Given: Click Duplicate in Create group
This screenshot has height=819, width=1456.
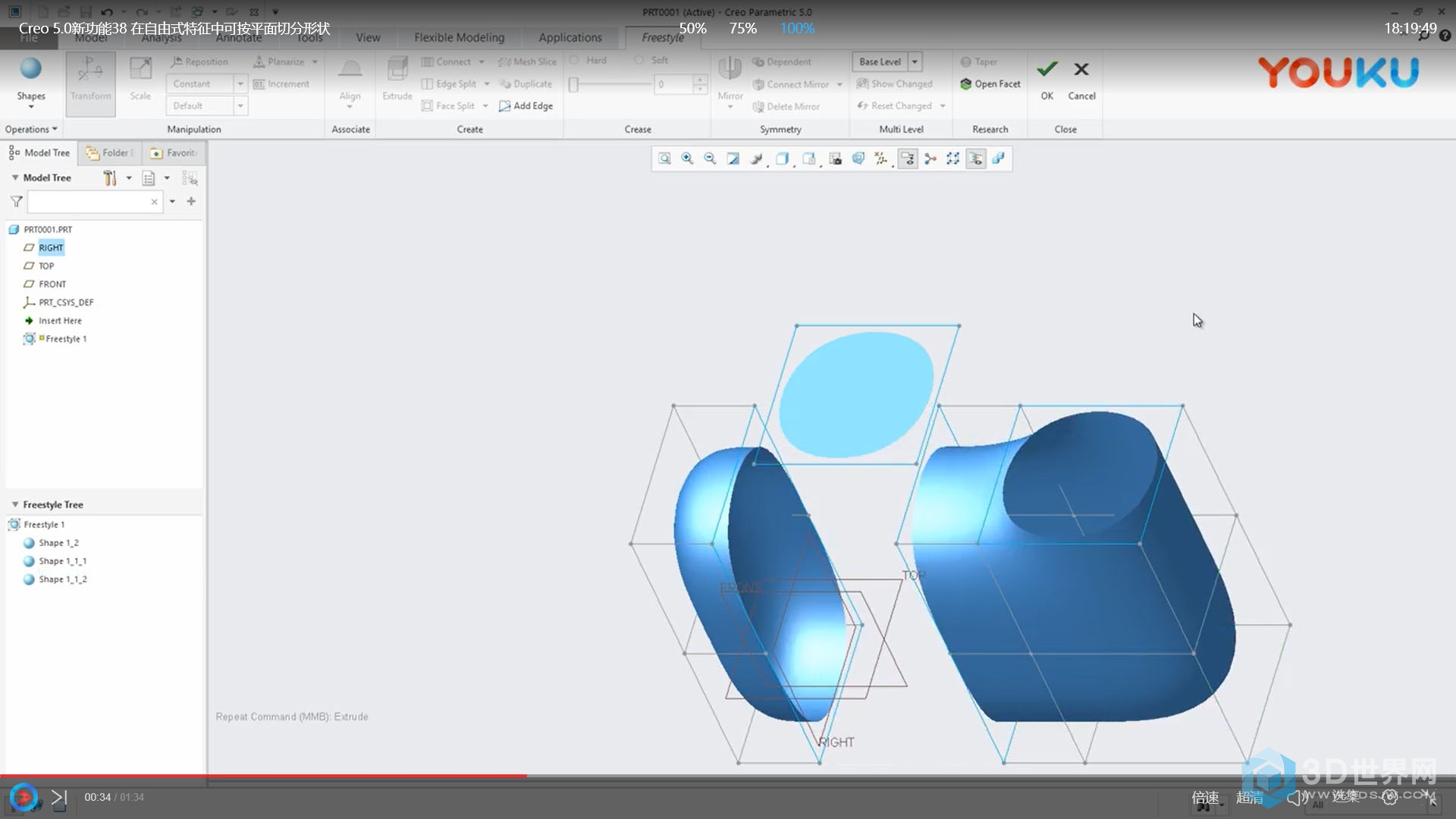Looking at the screenshot, I should pos(526,84).
